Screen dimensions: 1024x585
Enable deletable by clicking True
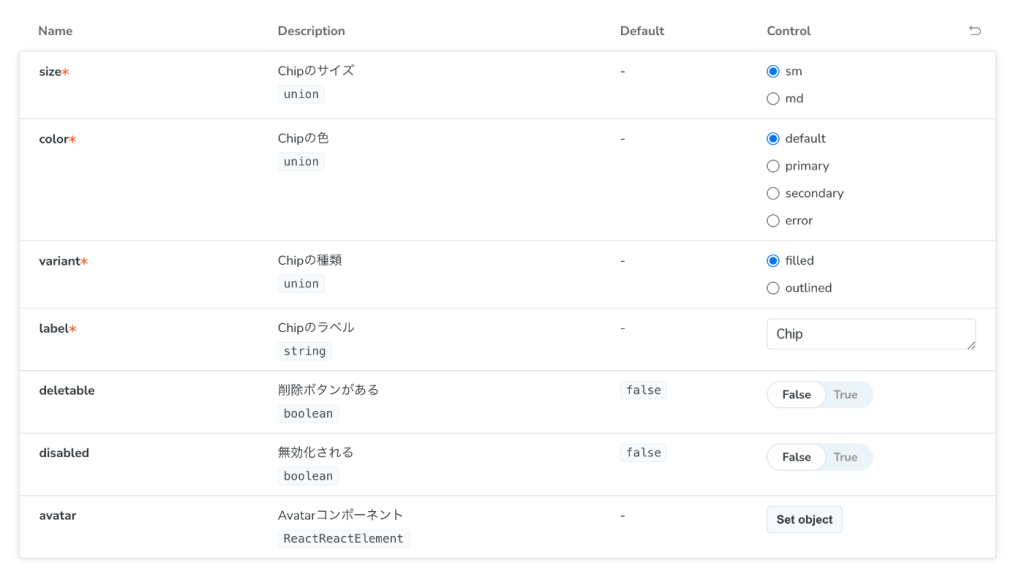click(846, 395)
